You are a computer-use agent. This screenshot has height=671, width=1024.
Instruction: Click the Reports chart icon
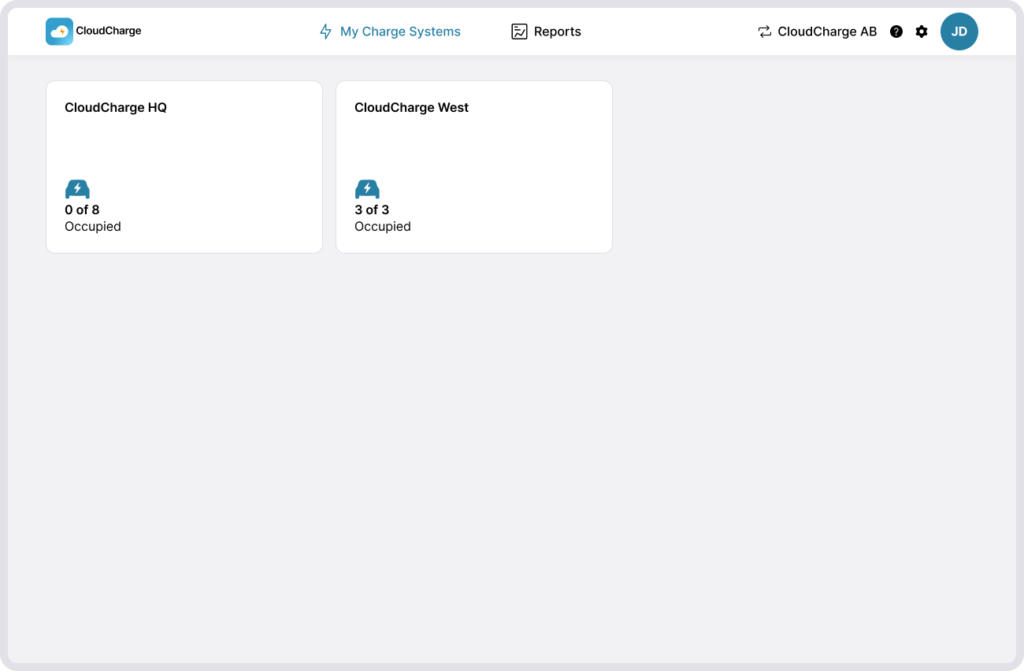[519, 31]
